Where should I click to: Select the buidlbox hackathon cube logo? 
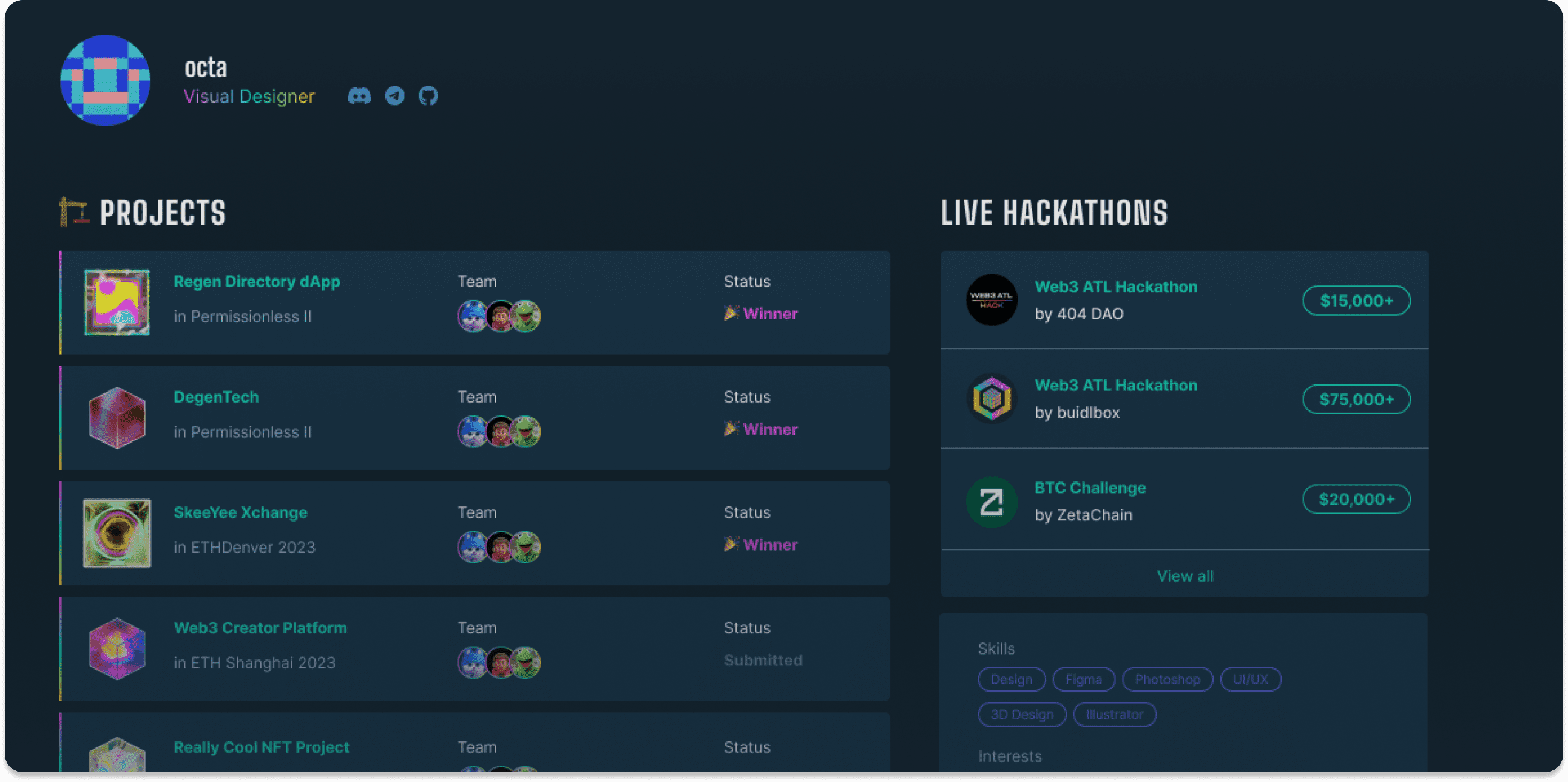[992, 399]
